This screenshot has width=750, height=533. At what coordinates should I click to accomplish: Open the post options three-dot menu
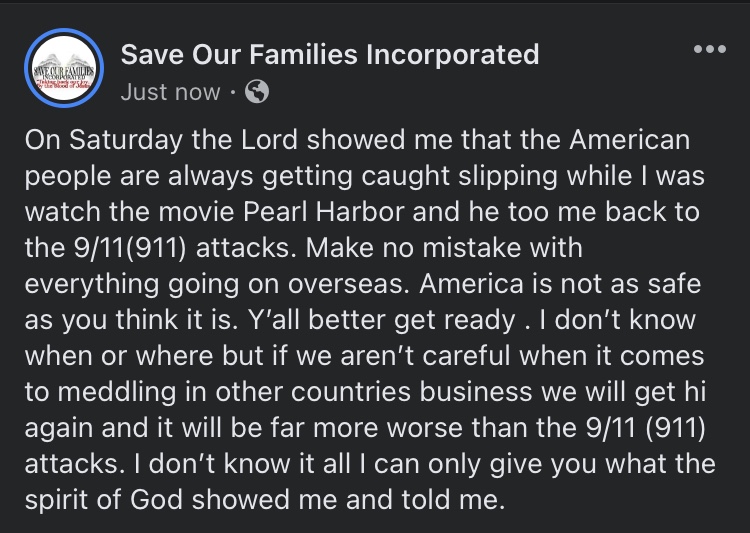pos(709,50)
